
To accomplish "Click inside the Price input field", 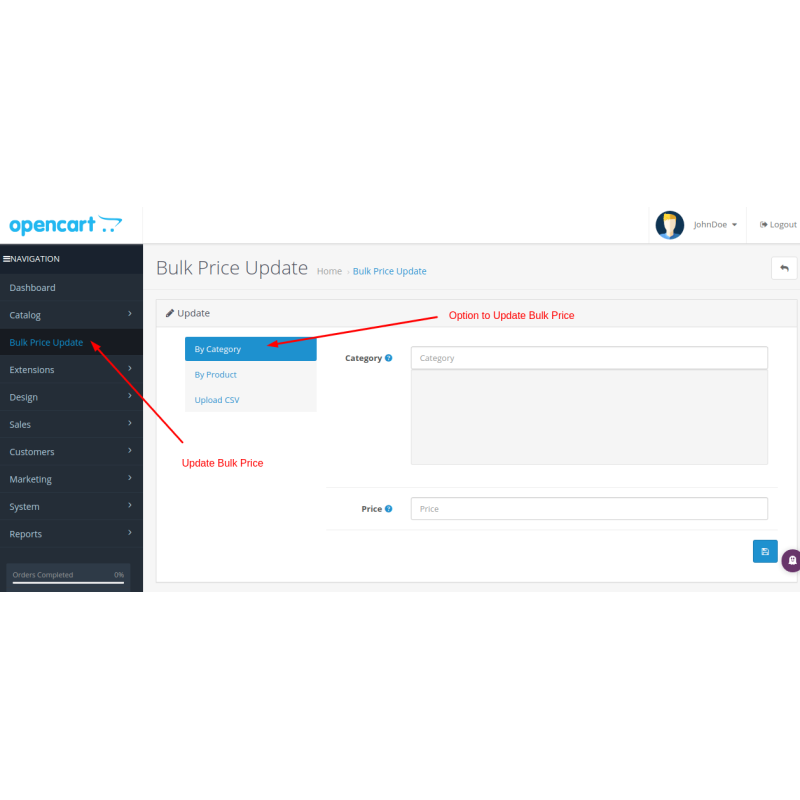I will coord(589,509).
